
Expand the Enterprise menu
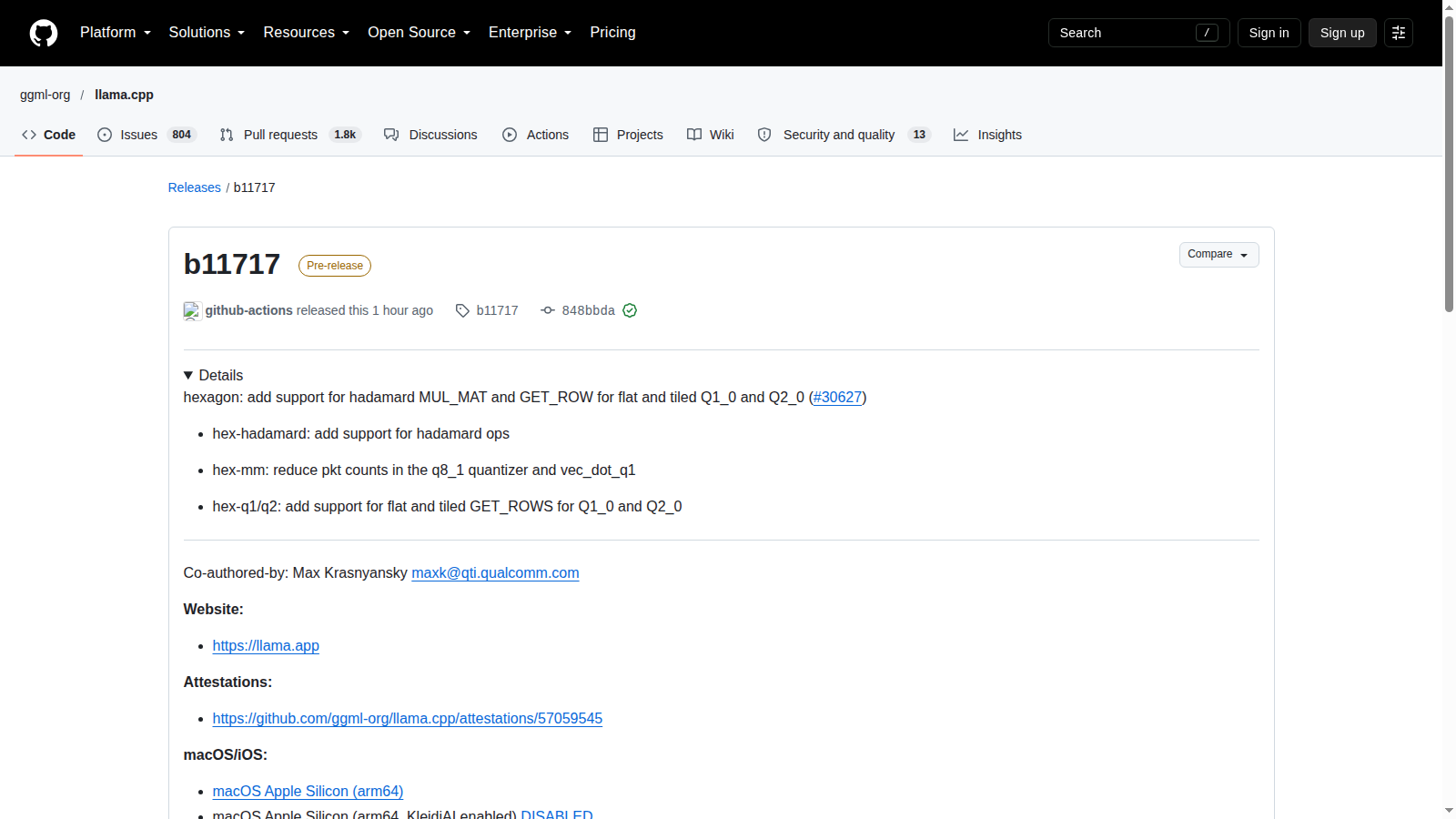tap(531, 33)
